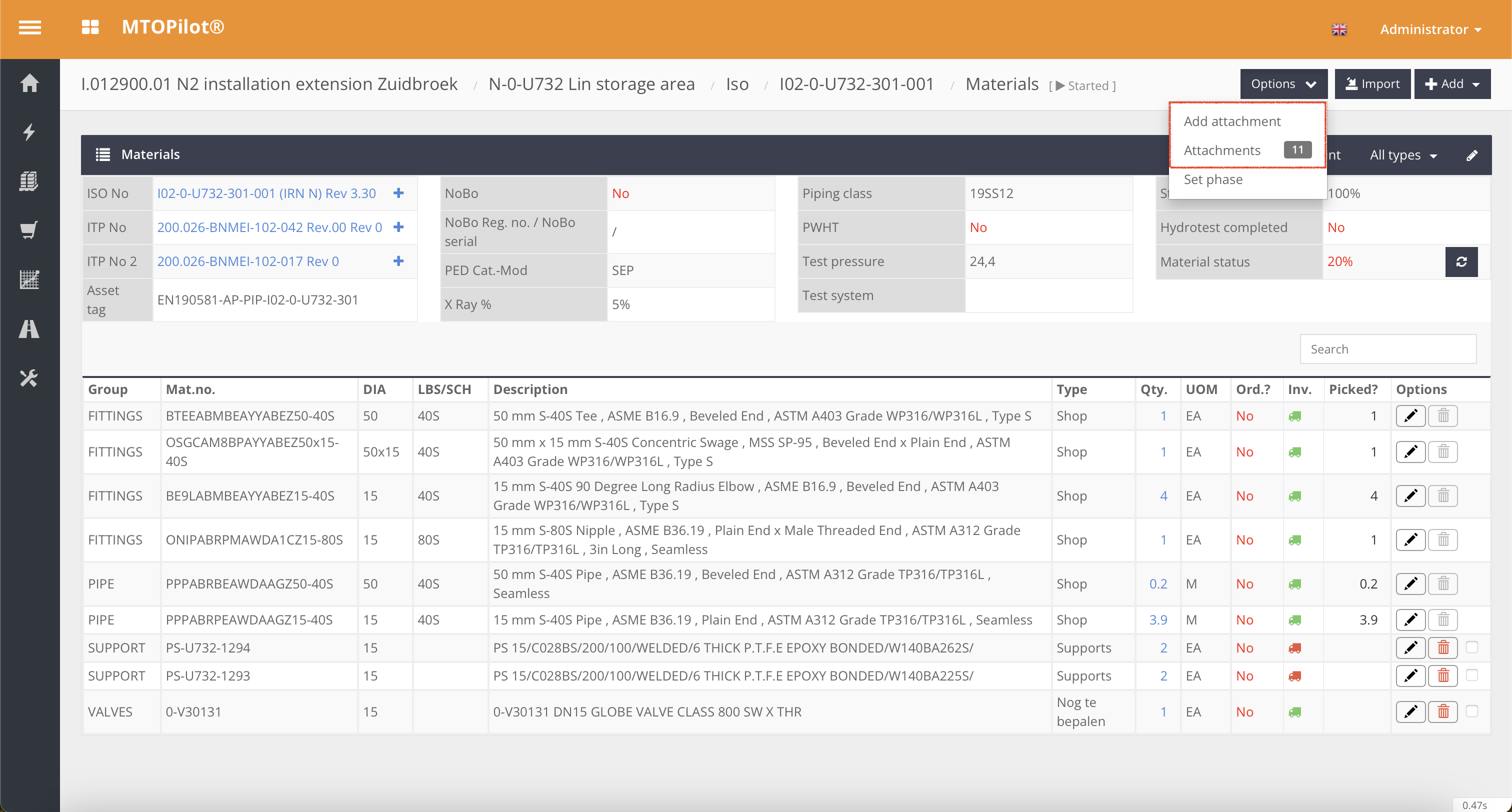Click the Search input field
Image resolution: width=1512 pixels, height=812 pixels.
click(x=1387, y=349)
